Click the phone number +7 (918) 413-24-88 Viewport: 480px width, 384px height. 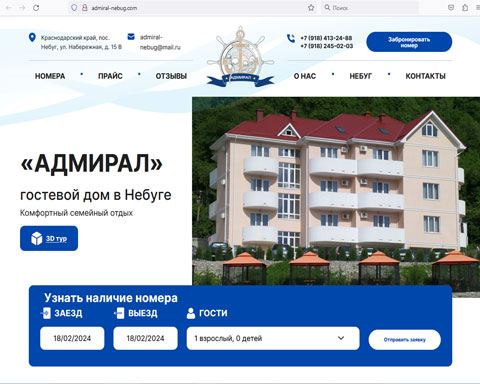326,38
